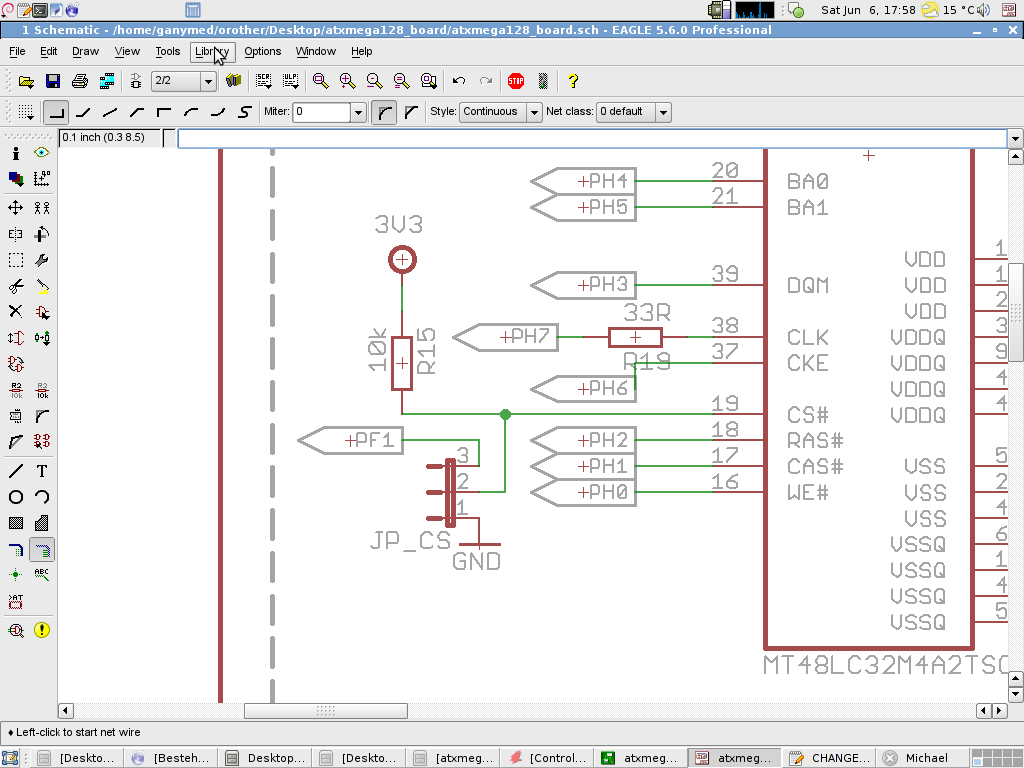
Task: Open the Edit menu
Action: coord(48,51)
